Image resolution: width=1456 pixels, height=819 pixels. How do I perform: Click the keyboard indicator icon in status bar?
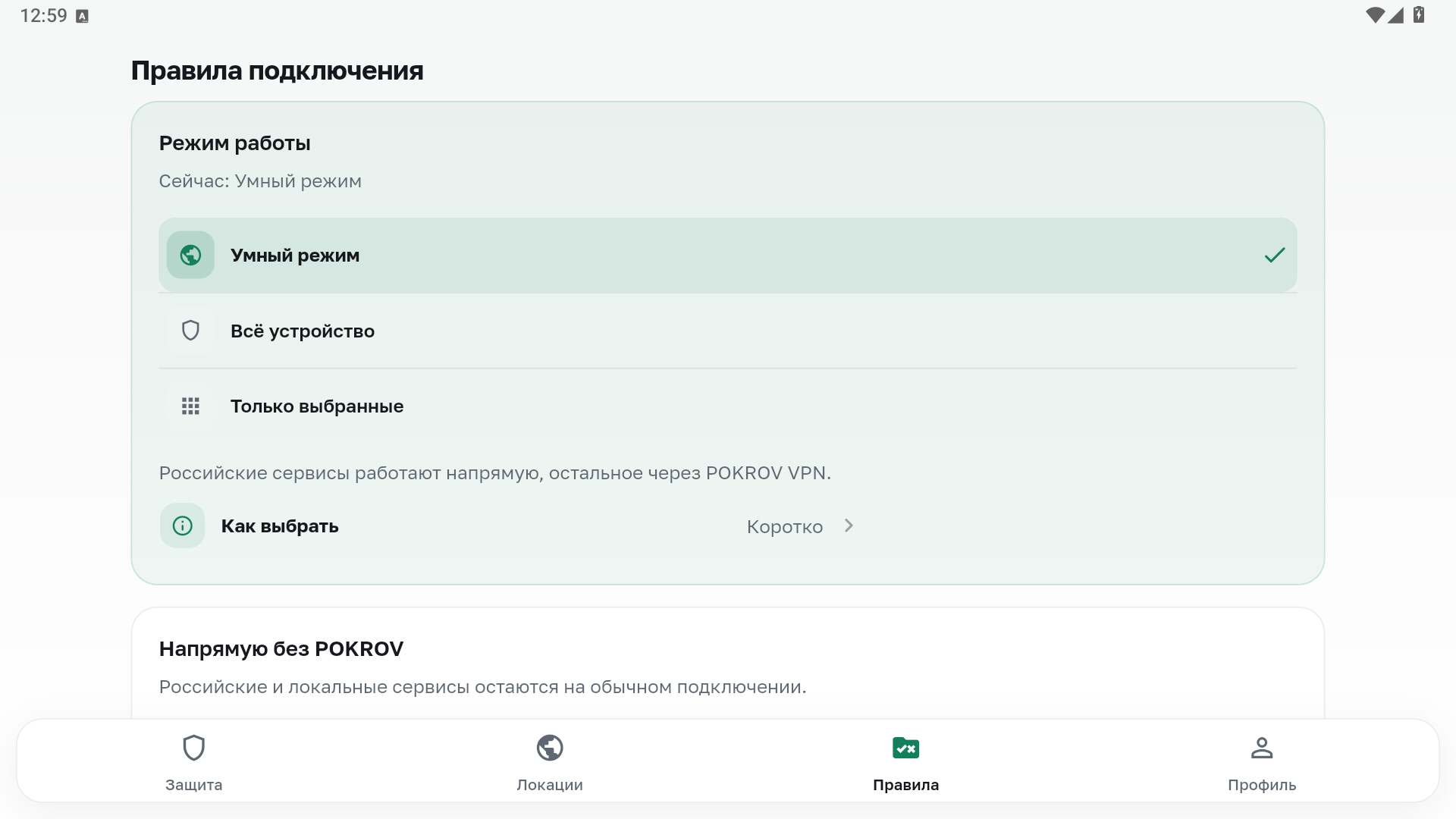coord(83,16)
